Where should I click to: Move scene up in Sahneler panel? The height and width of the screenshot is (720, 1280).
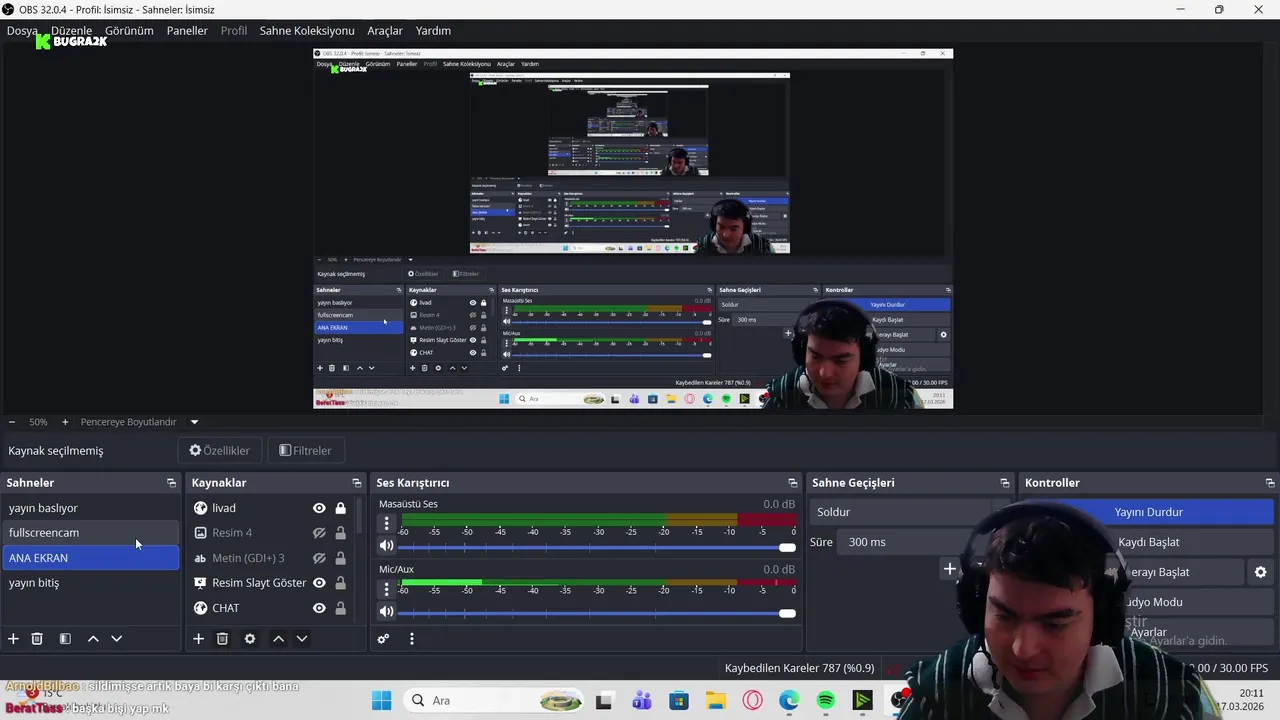click(93, 639)
